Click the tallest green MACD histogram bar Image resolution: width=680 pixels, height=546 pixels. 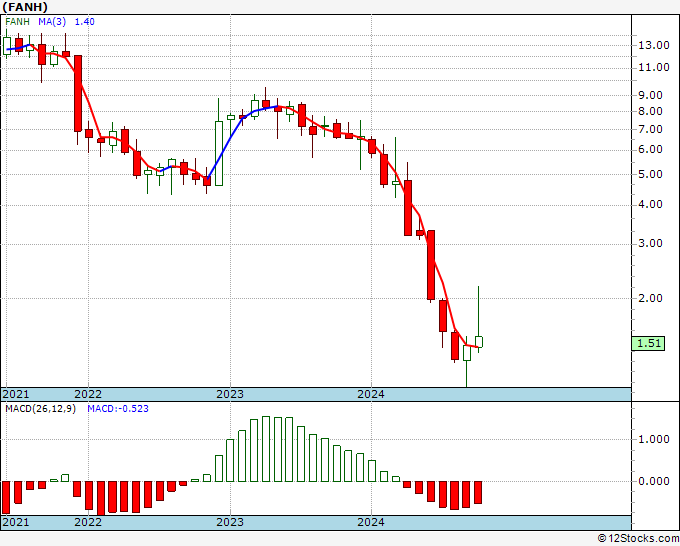pos(266,449)
